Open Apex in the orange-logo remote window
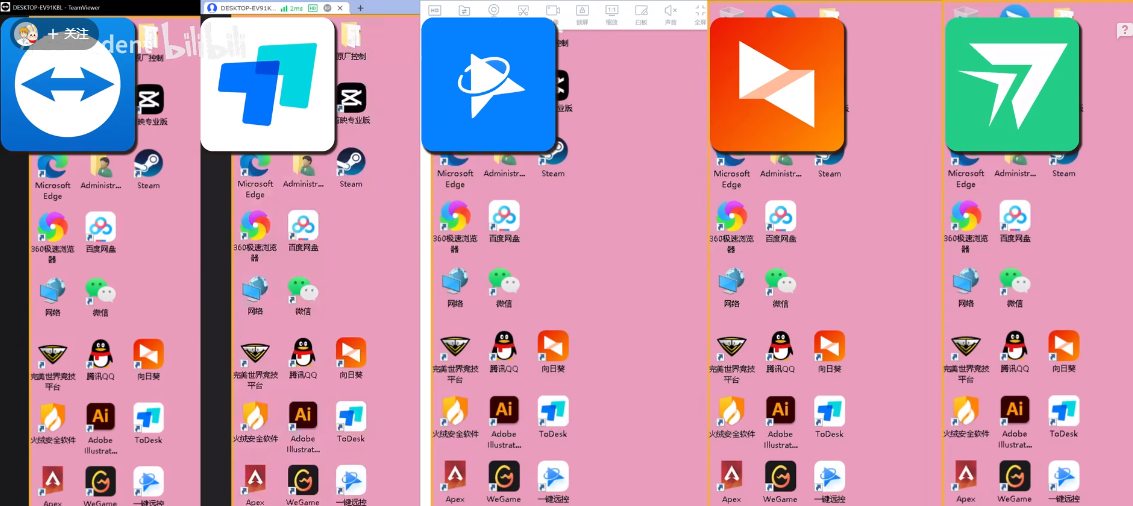Screen dimensions: 1133x506 coord(731,482)
